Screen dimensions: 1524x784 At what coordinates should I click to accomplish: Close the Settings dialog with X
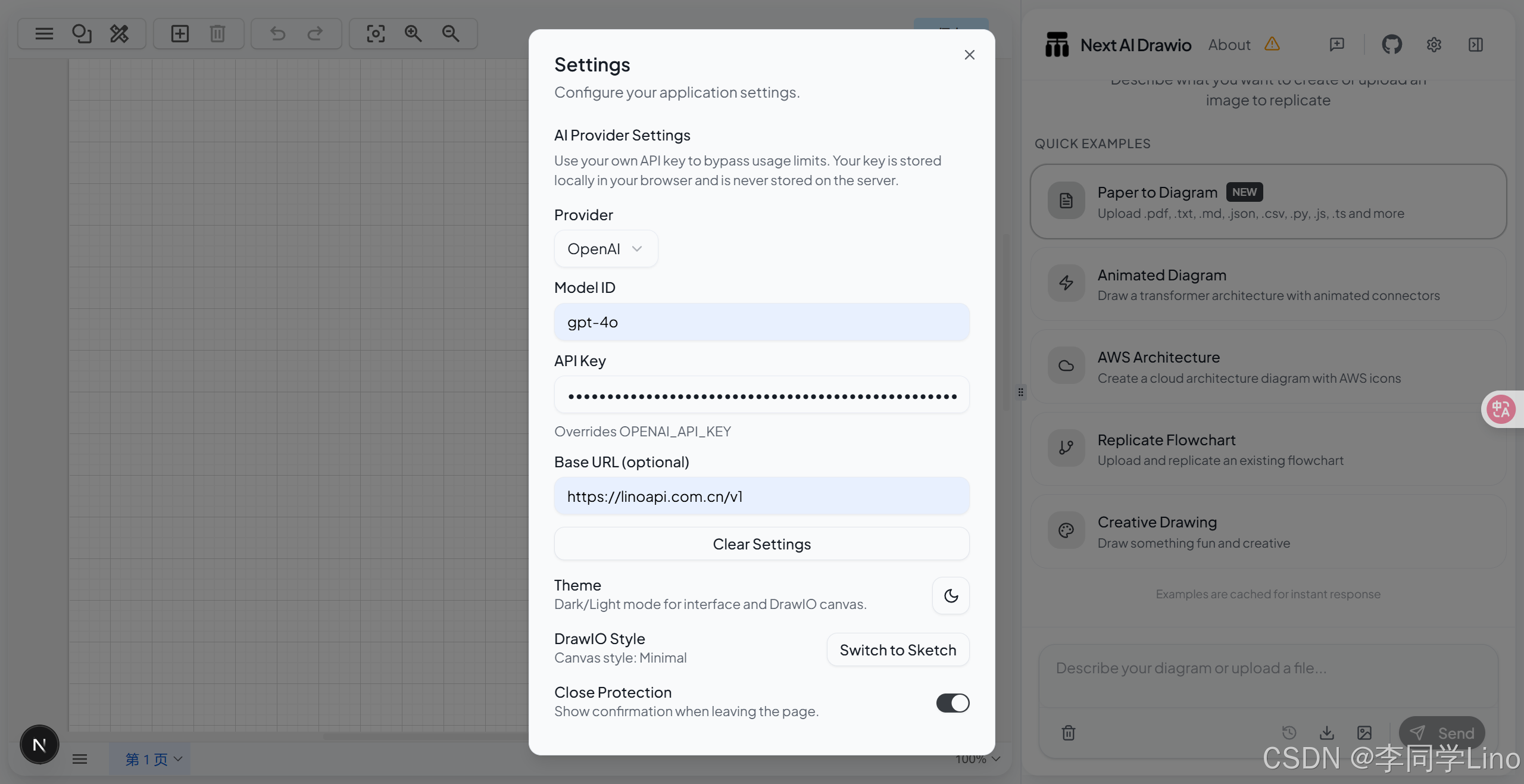click(x=969, y=55)
